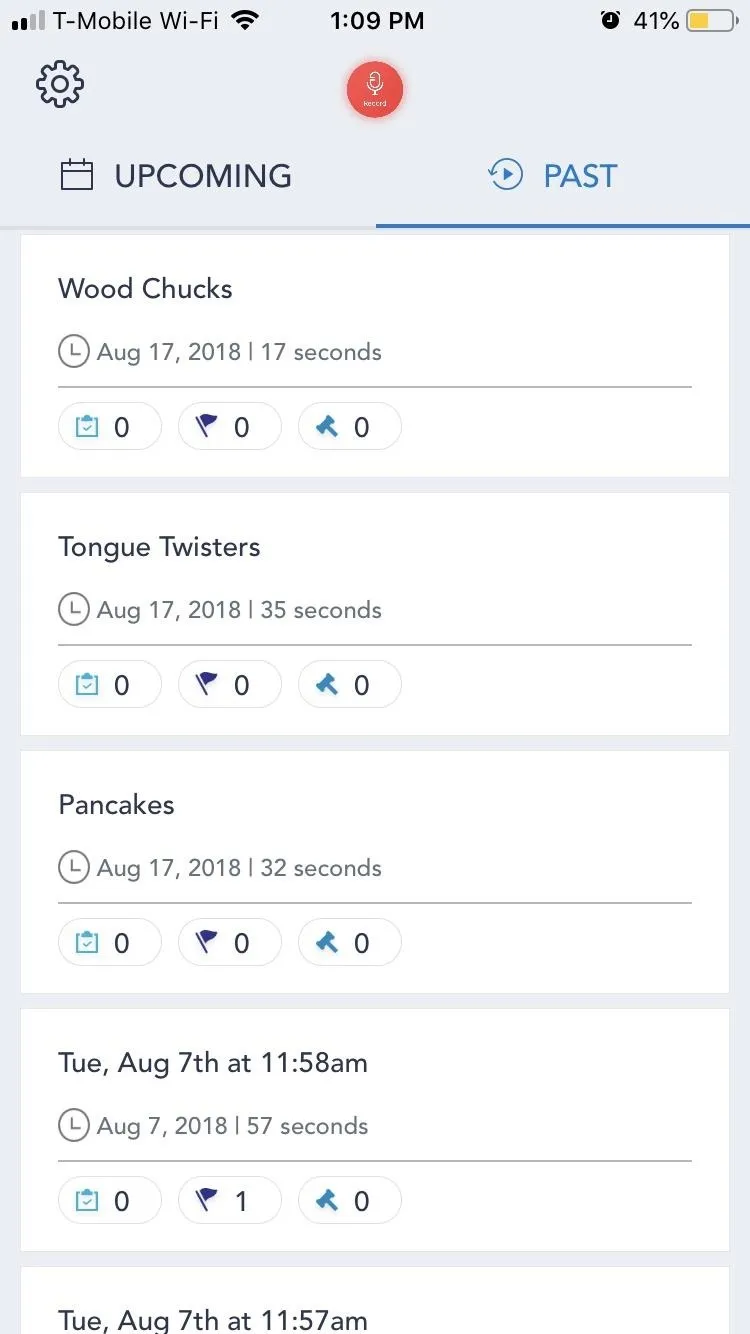Tap the flag count in Pancakes

coord(230,943)
